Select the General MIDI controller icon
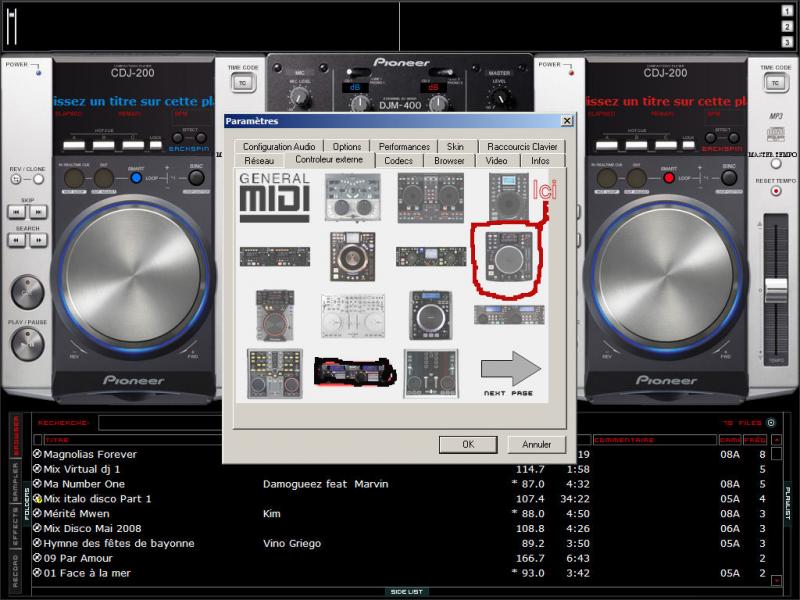800x600 pixels. 274,196
